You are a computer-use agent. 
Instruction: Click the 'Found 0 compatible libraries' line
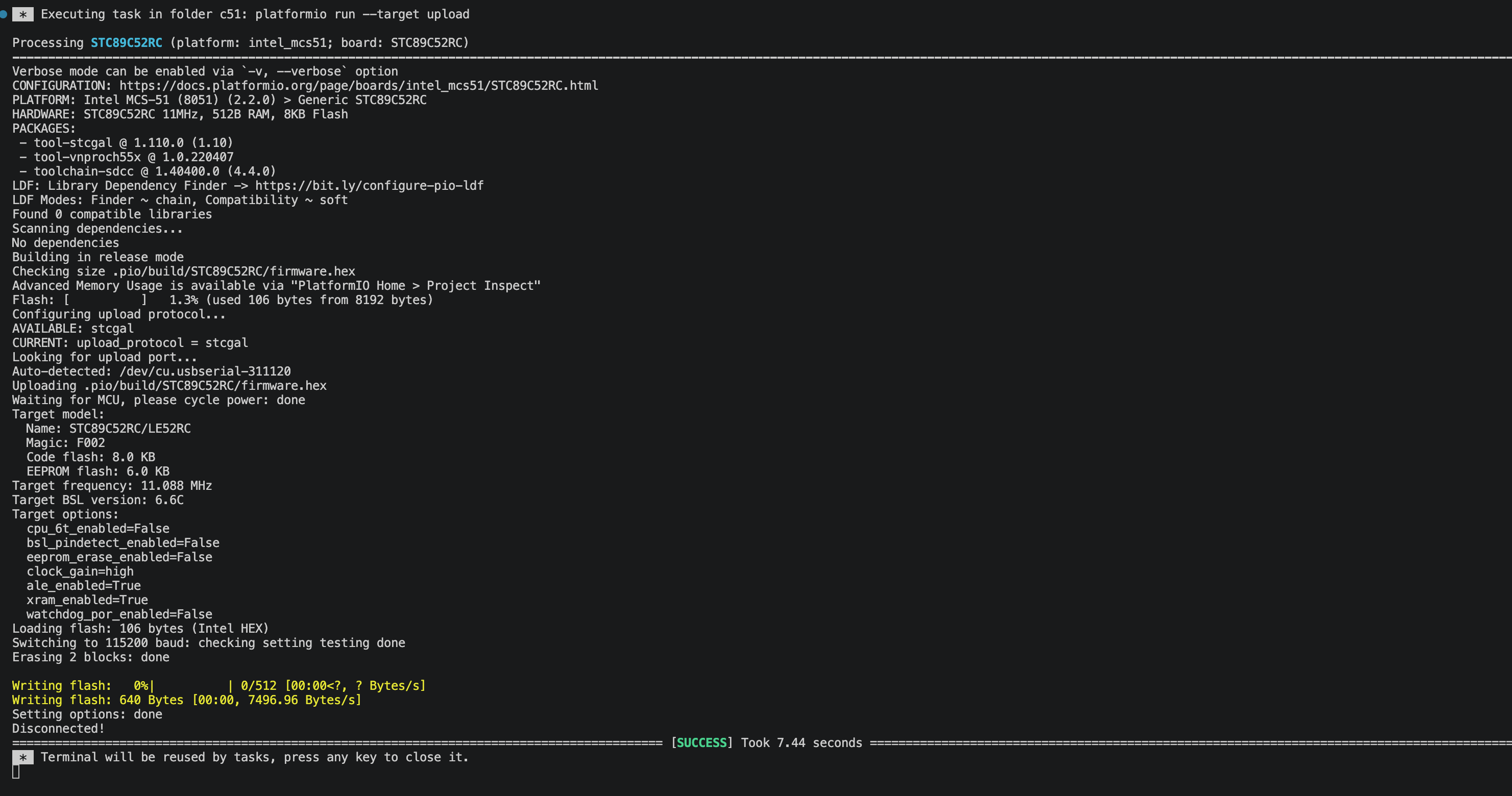112,214
